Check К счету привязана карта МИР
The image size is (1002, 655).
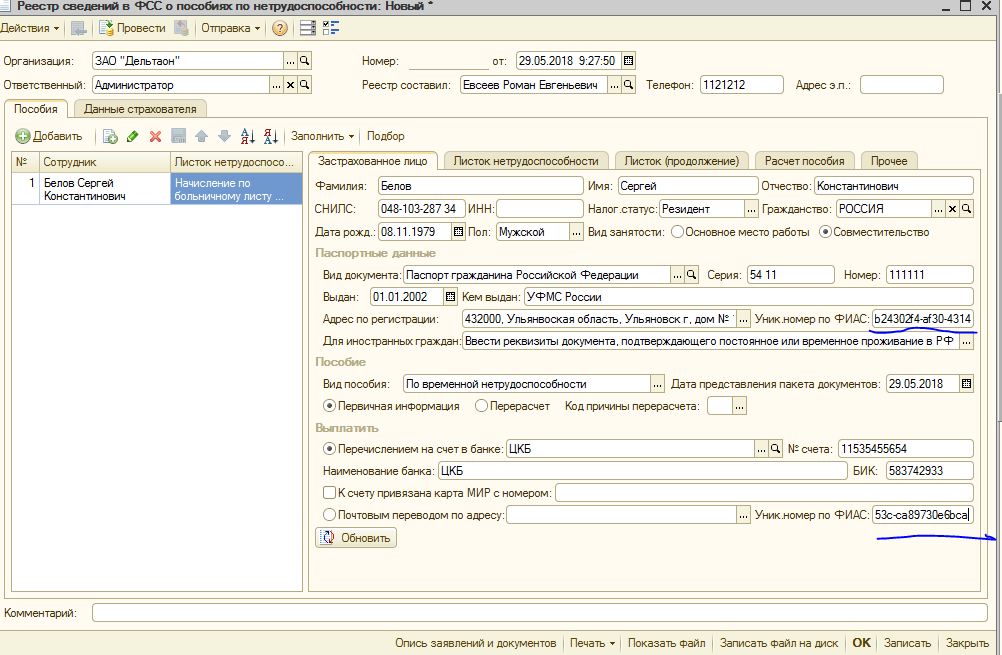(329, 493)
